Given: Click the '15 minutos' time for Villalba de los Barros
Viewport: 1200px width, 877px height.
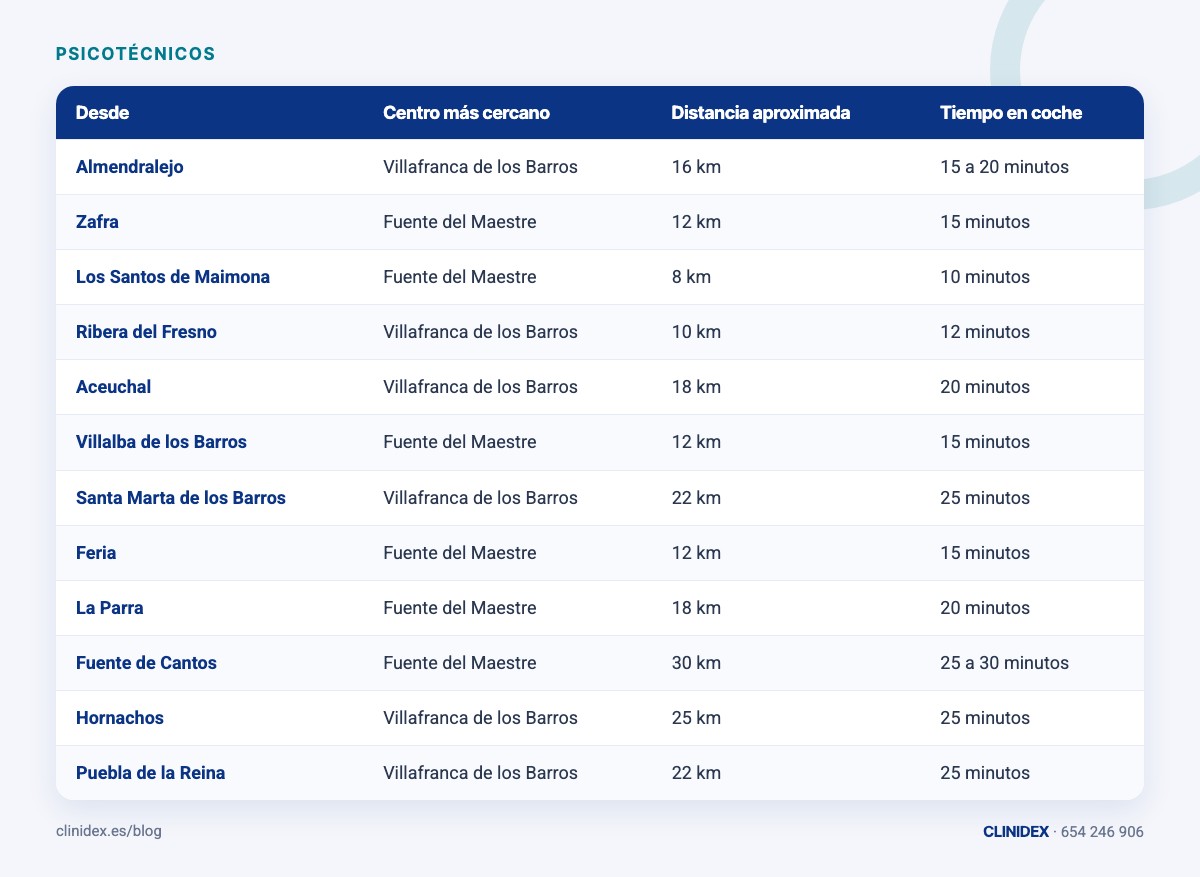Looking at the screenshot, I should (x=985, y=442).
